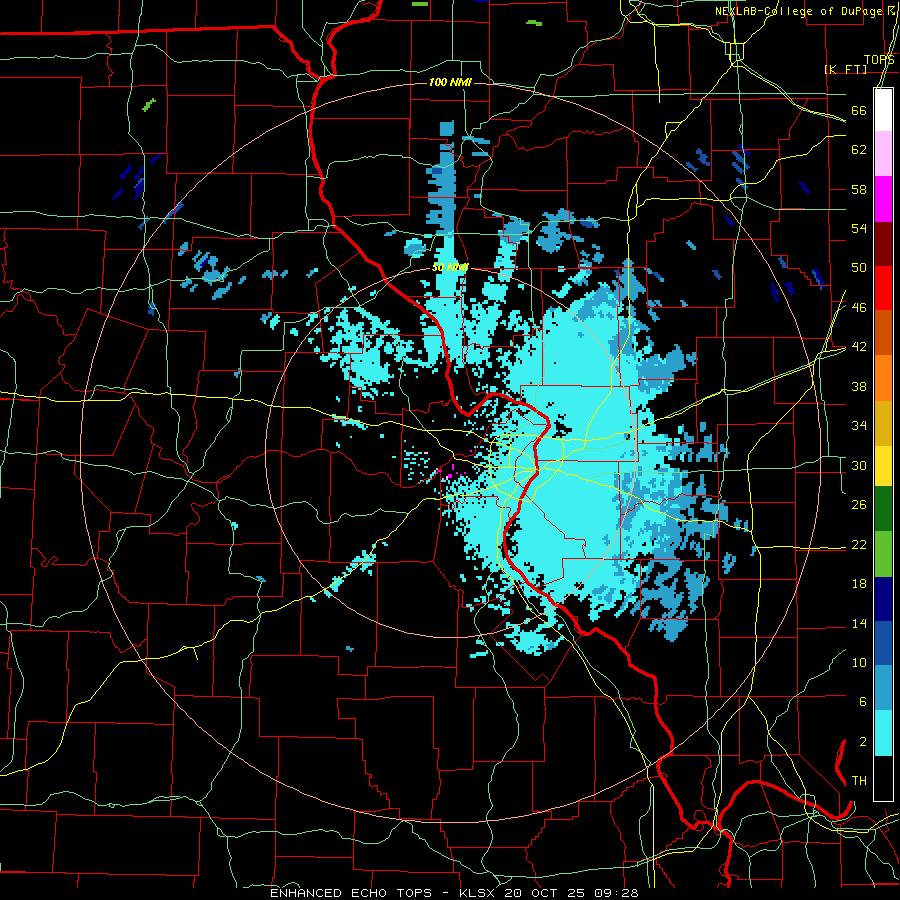Viewport: 900px width, 900px height.
Task: Click the [K FT] units label
Action: point(845,69)
